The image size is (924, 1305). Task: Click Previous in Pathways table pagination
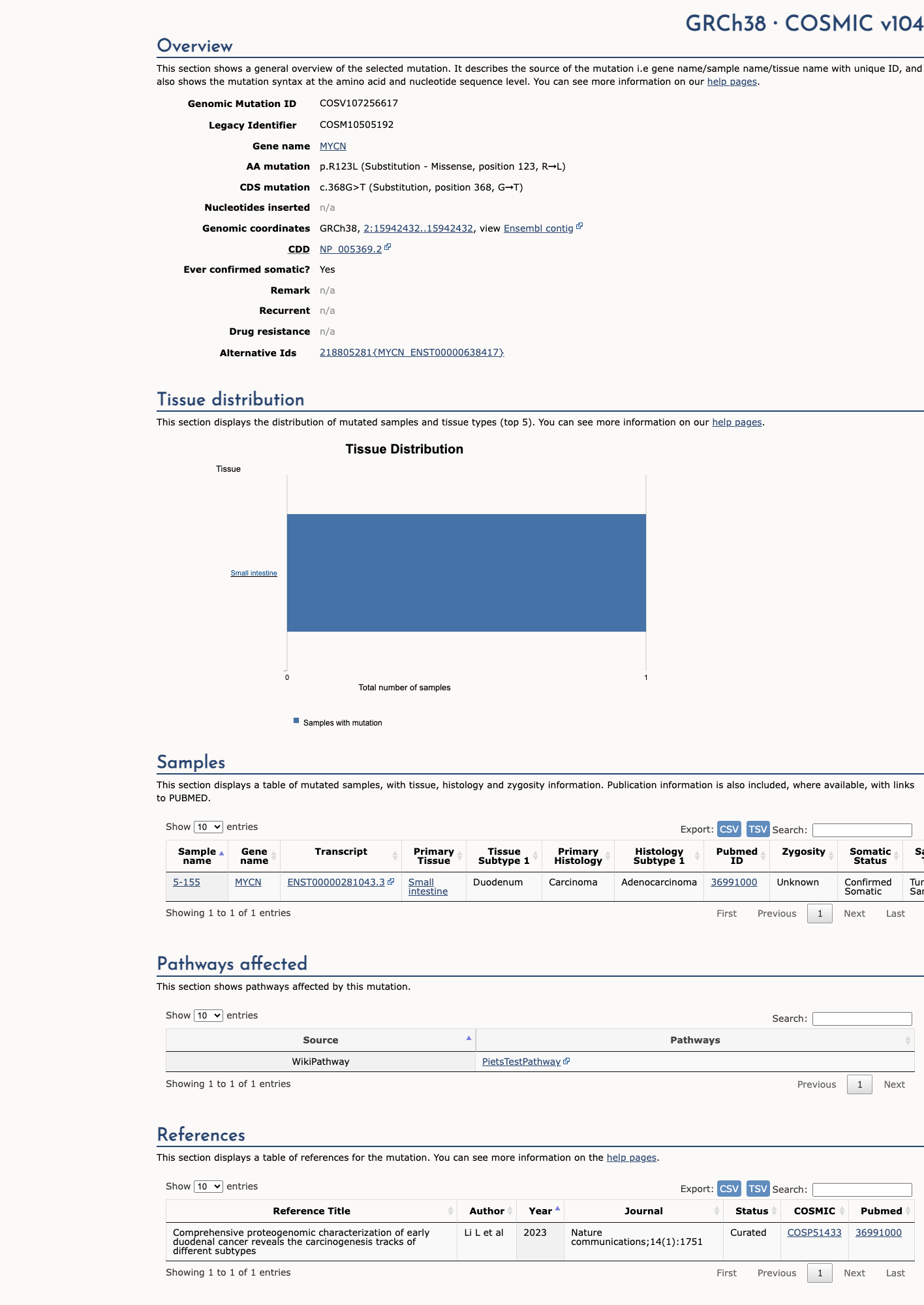pos(816,1084)
